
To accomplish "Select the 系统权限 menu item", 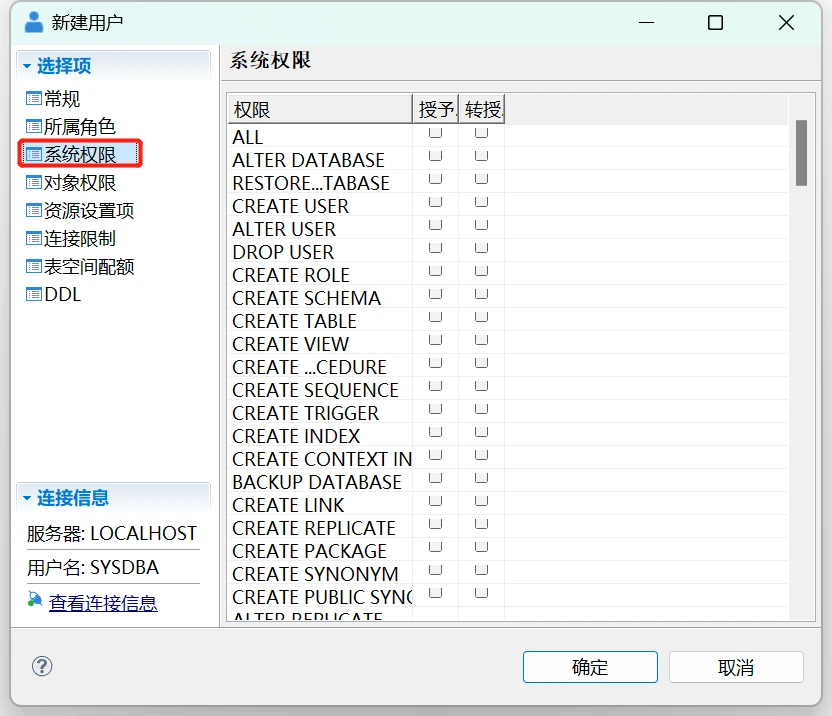I will pyautogui.click(x=80, y=155).
